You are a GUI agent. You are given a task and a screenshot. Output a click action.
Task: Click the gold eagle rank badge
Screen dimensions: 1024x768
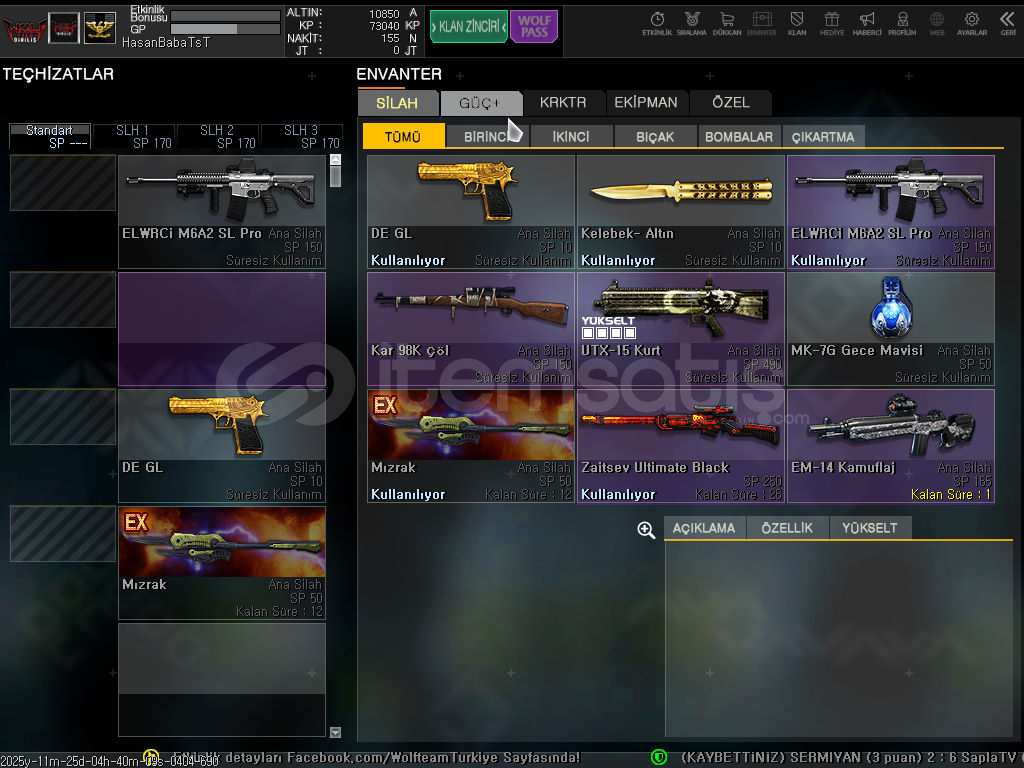tap(100, 28)
